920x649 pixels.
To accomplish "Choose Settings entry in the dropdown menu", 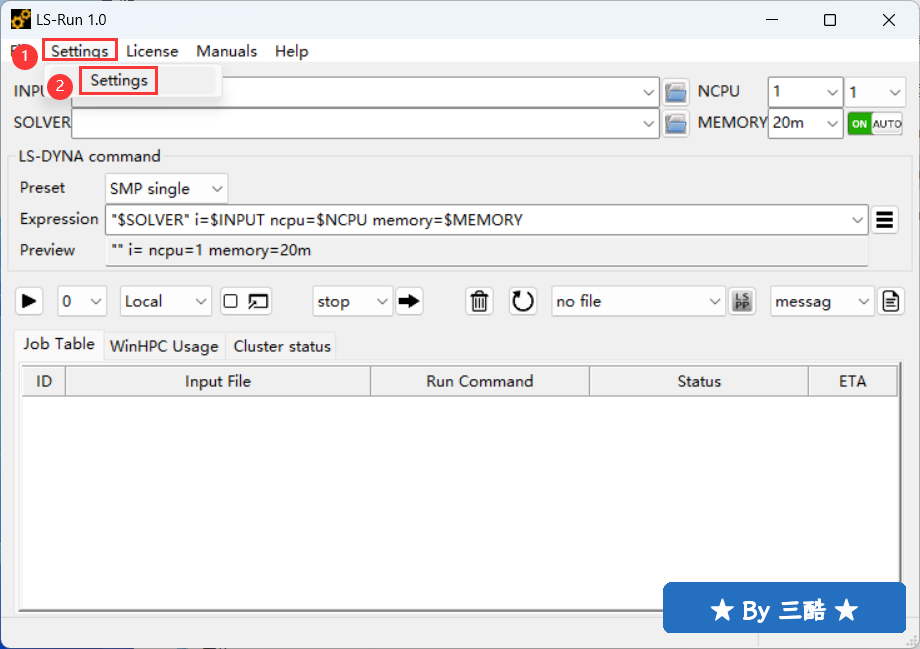I will 119,80.
